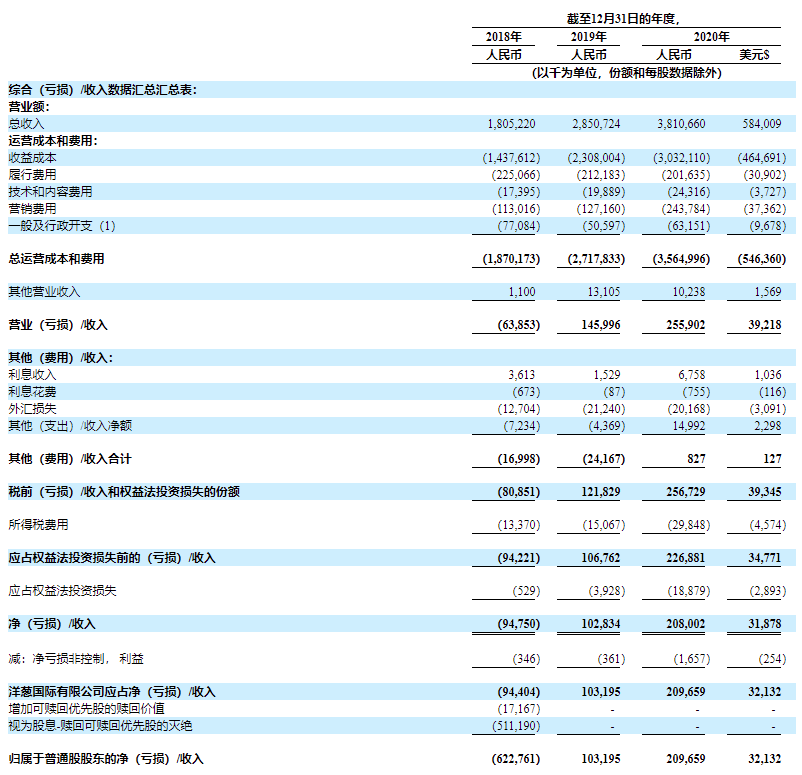Select the 归属于普通股股东的净（亏损）/收入 label
Screen dimensions: 802x775
click(106, 759)
